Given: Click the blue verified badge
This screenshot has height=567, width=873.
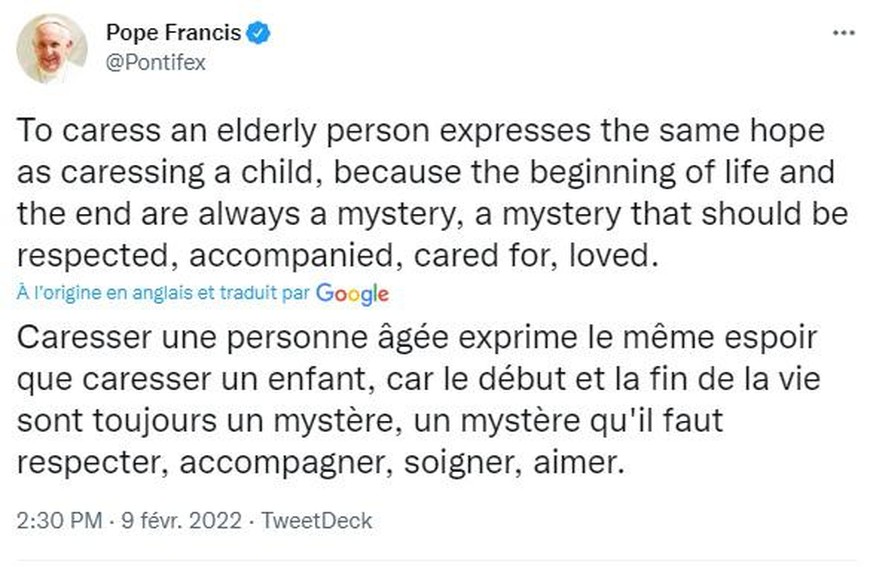Looking at the screenshot, I should click(259, 33).
